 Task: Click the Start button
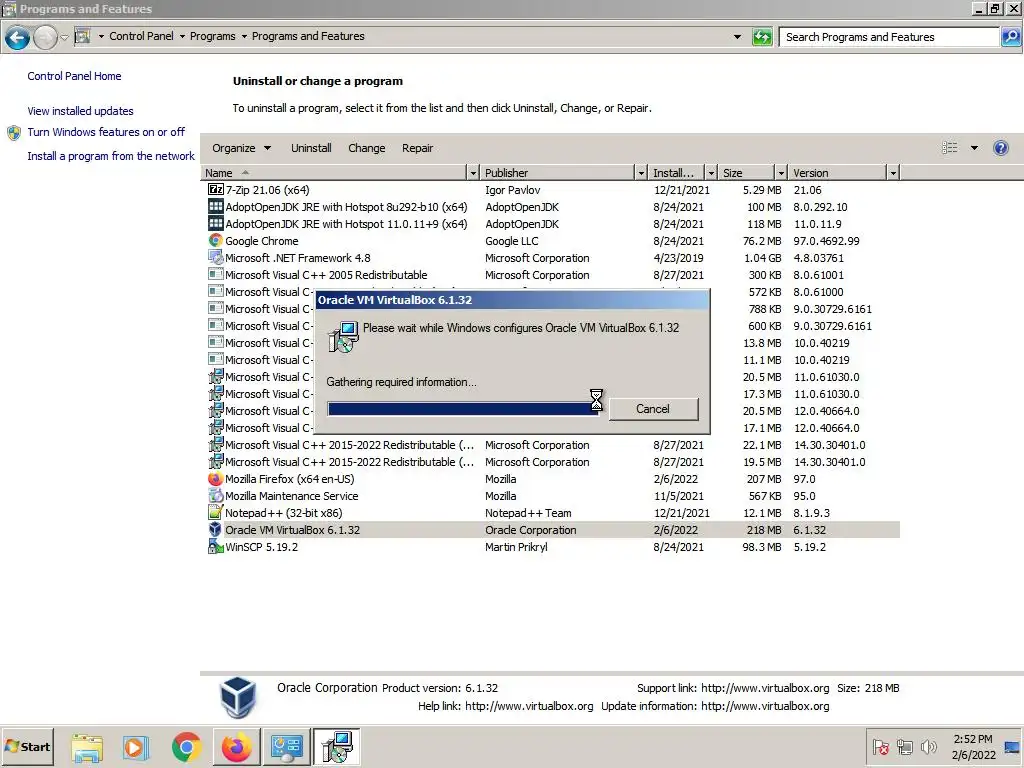(27, 746)
